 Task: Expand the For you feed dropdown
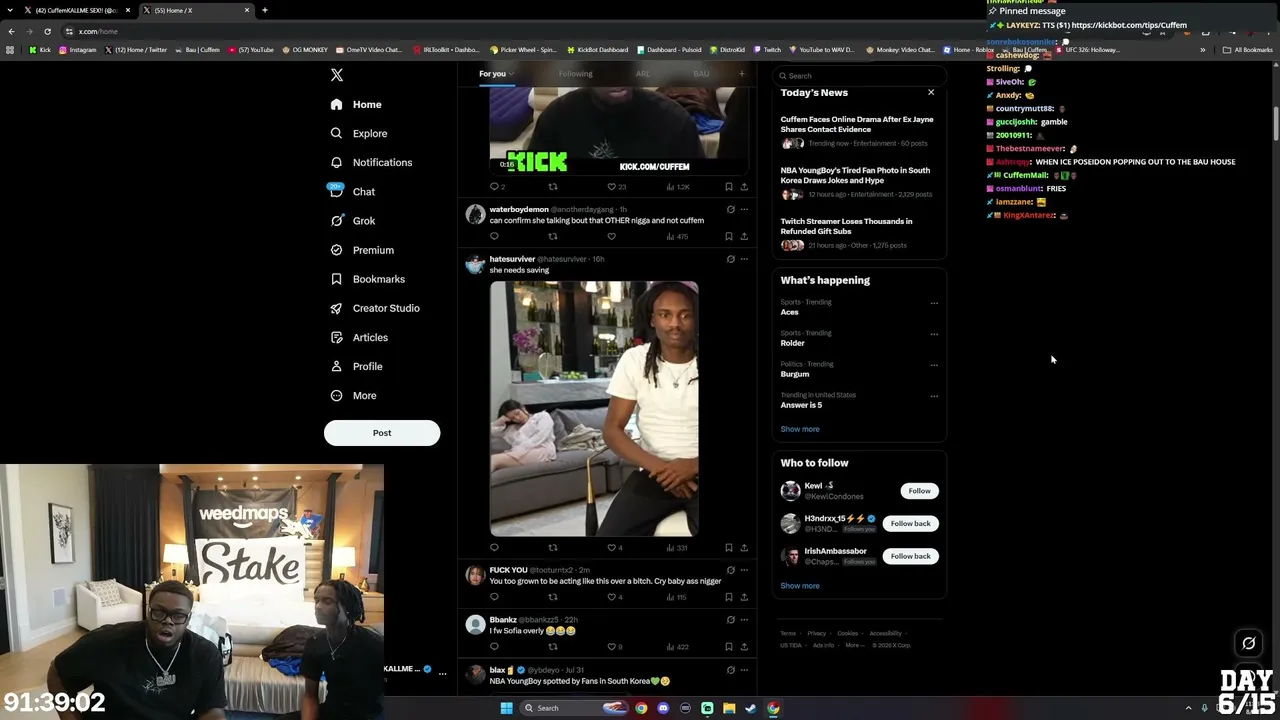point(511,73)
